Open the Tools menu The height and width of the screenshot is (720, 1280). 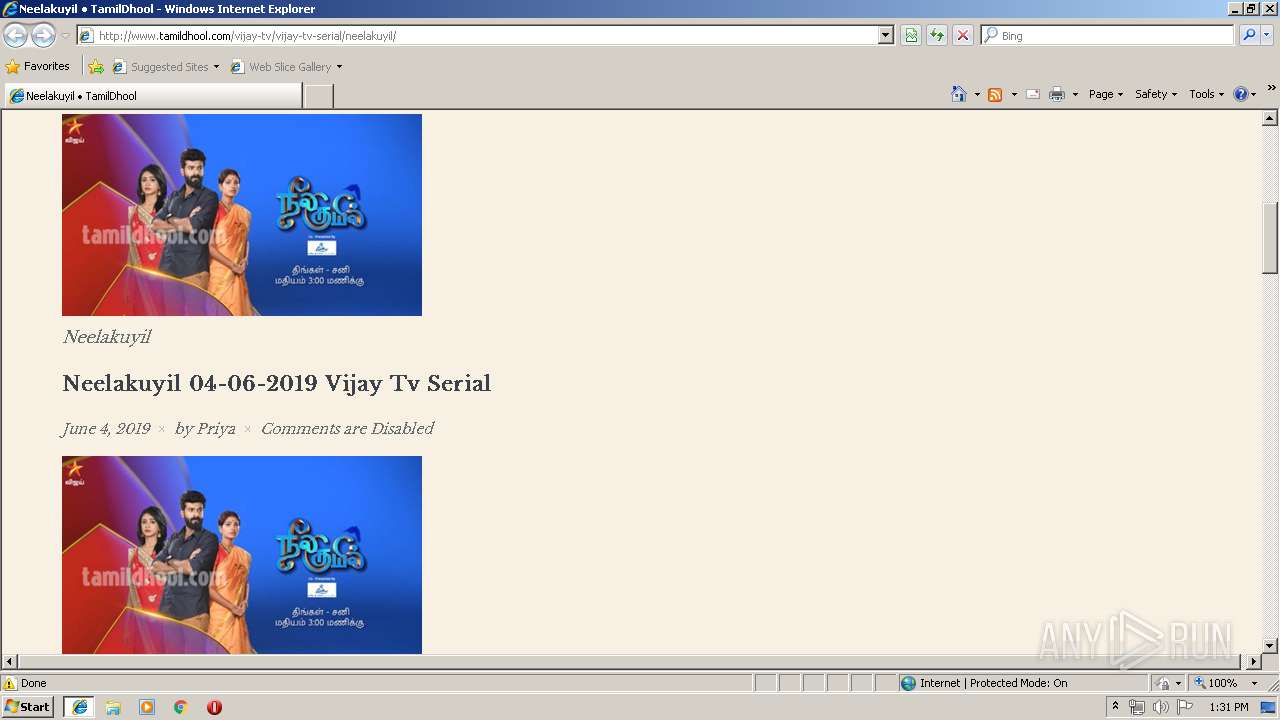(1206, 94)
